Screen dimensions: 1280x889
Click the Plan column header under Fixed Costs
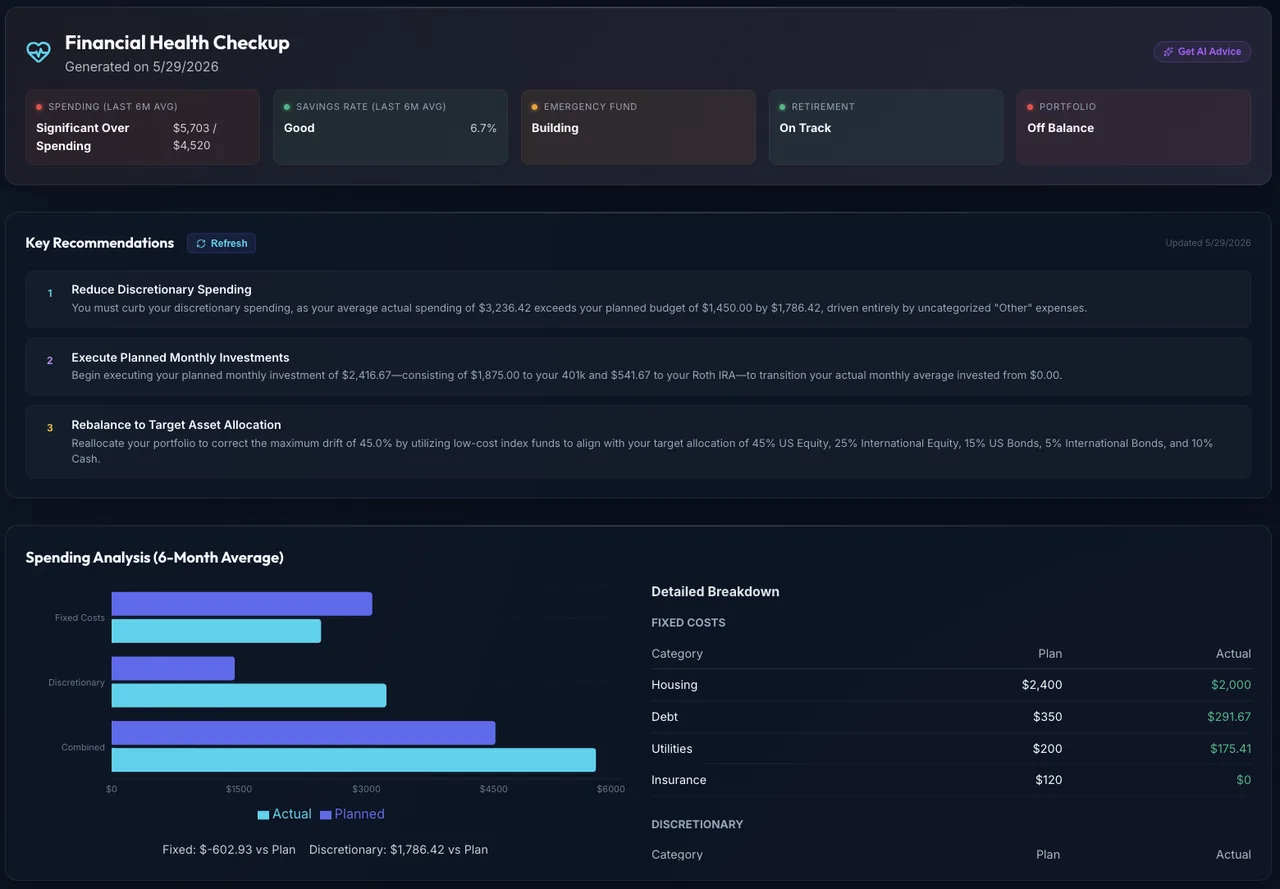1050,654
